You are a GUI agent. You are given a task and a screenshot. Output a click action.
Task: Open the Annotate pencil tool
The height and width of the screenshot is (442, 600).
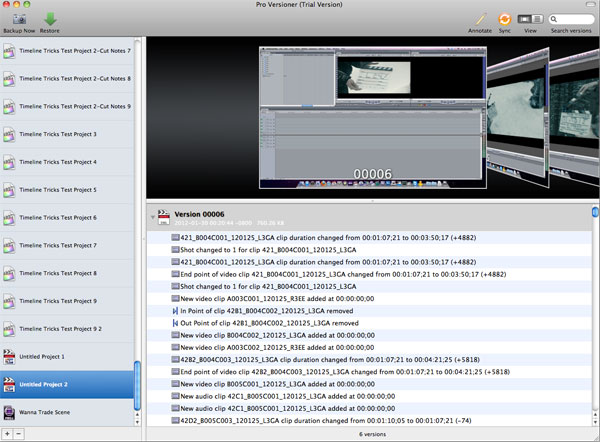pos(481,19)
